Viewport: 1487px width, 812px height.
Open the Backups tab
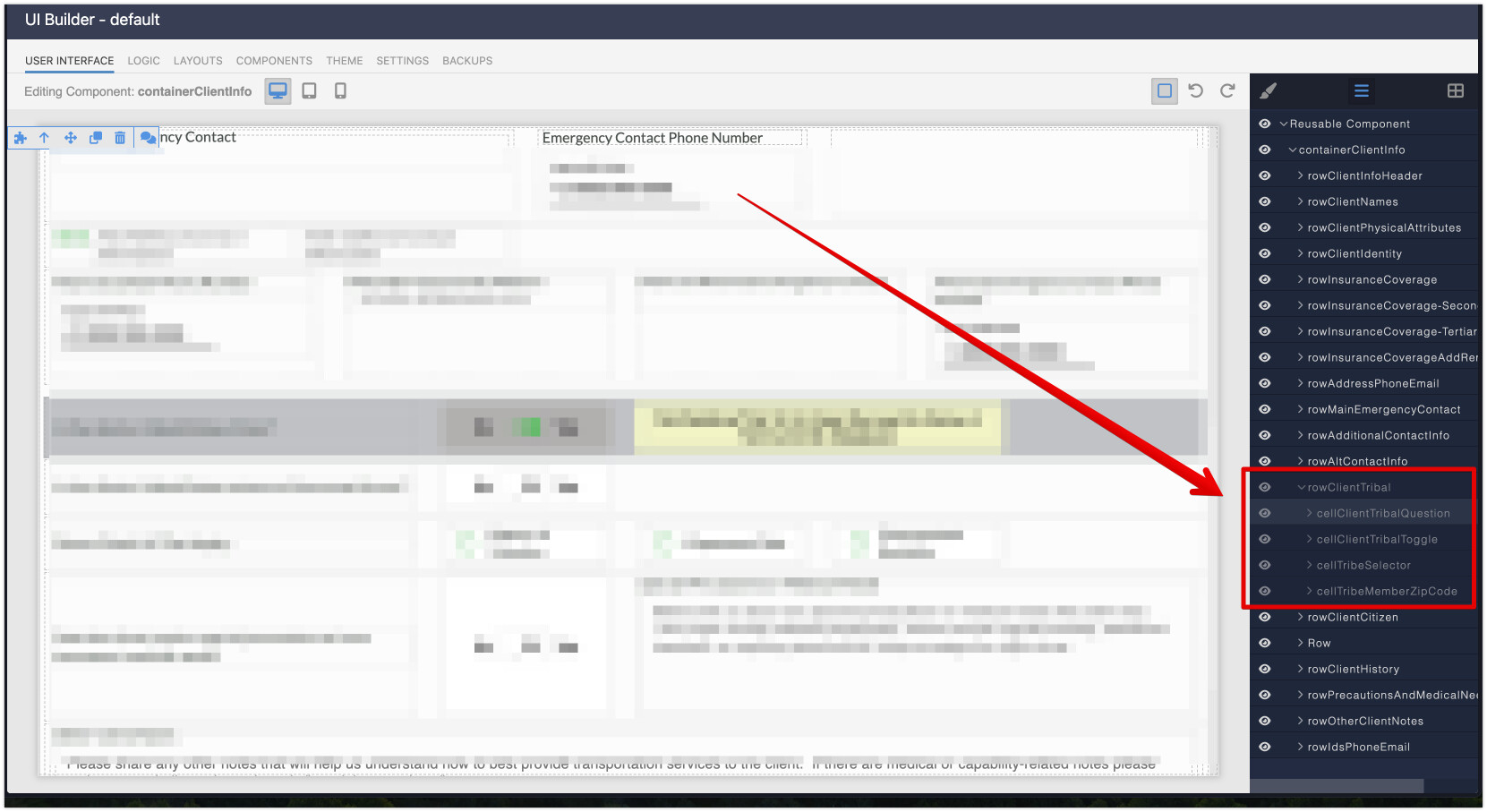[467, 61]
